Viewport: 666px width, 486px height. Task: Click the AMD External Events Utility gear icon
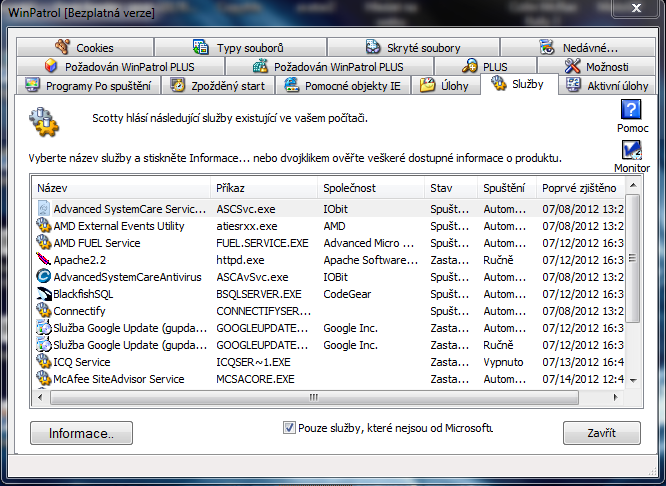[43, 226]
